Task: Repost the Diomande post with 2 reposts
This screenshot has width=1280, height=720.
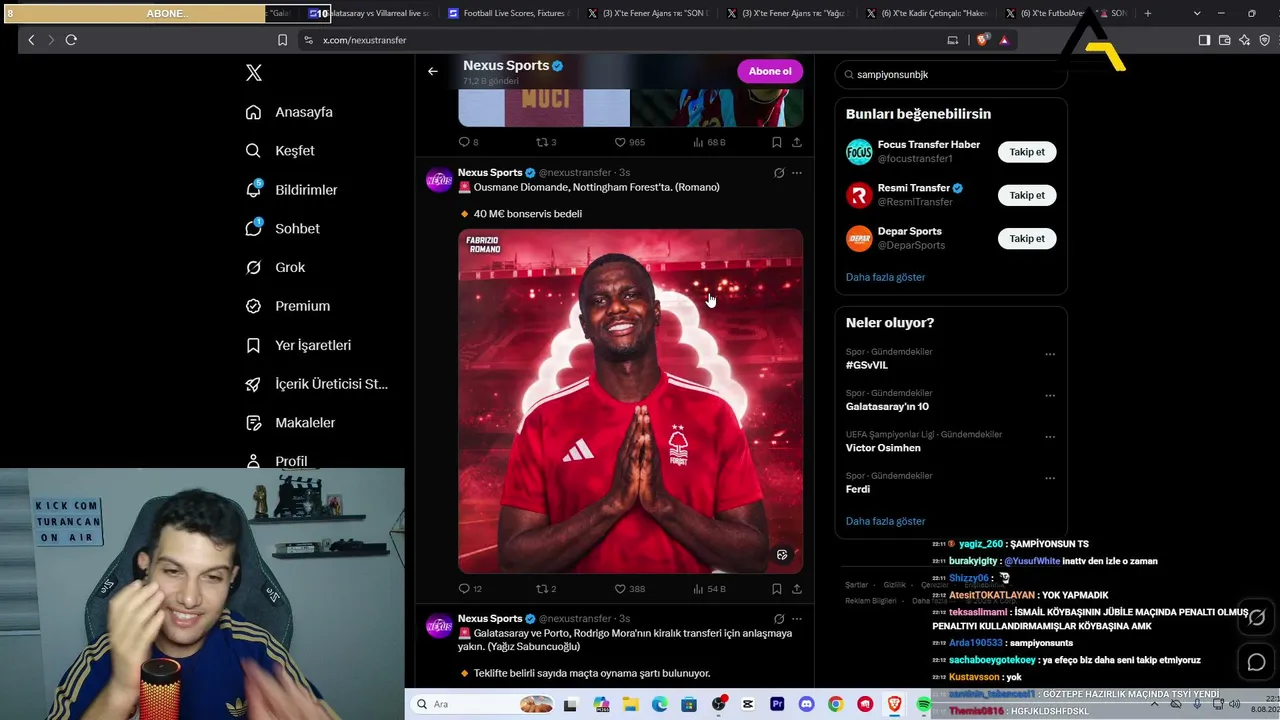Action: (x=546, y=589)
